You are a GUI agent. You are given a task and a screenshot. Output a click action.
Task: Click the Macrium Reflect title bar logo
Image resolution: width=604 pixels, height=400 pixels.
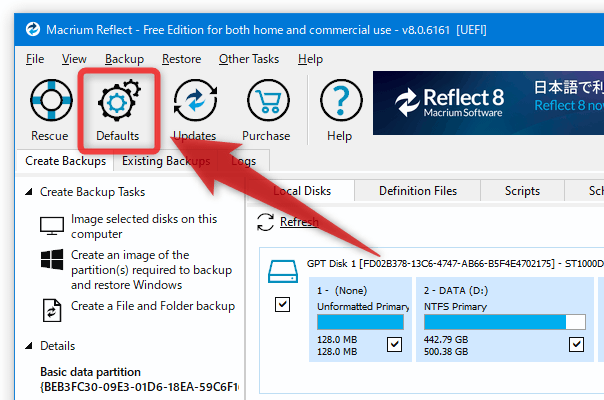(33, 29)
